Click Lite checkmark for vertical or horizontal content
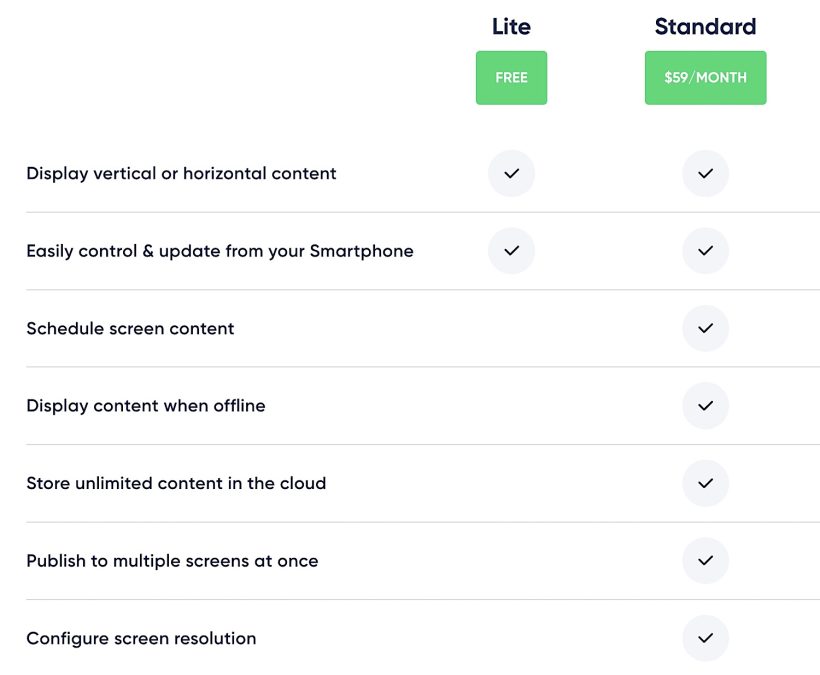 511,173
